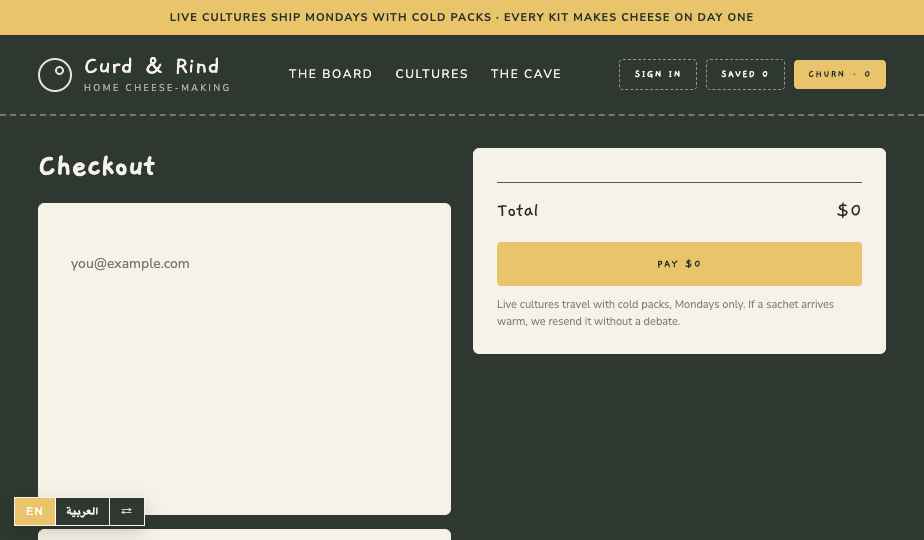Switch language to العربية
The height and width of the screenshot is (540, 924).
(82, 511)
